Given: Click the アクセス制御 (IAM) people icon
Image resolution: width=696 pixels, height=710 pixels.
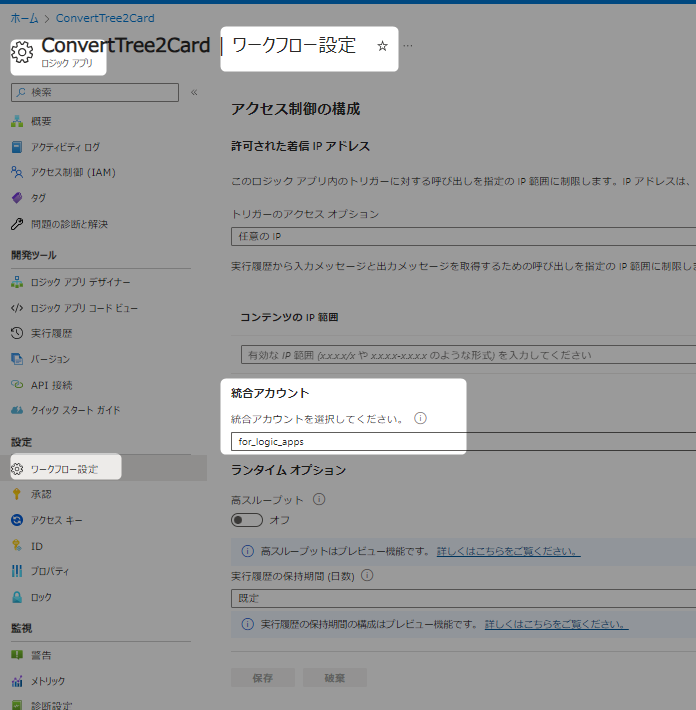Looking at the screenshot, I should [x=17, y=173].
